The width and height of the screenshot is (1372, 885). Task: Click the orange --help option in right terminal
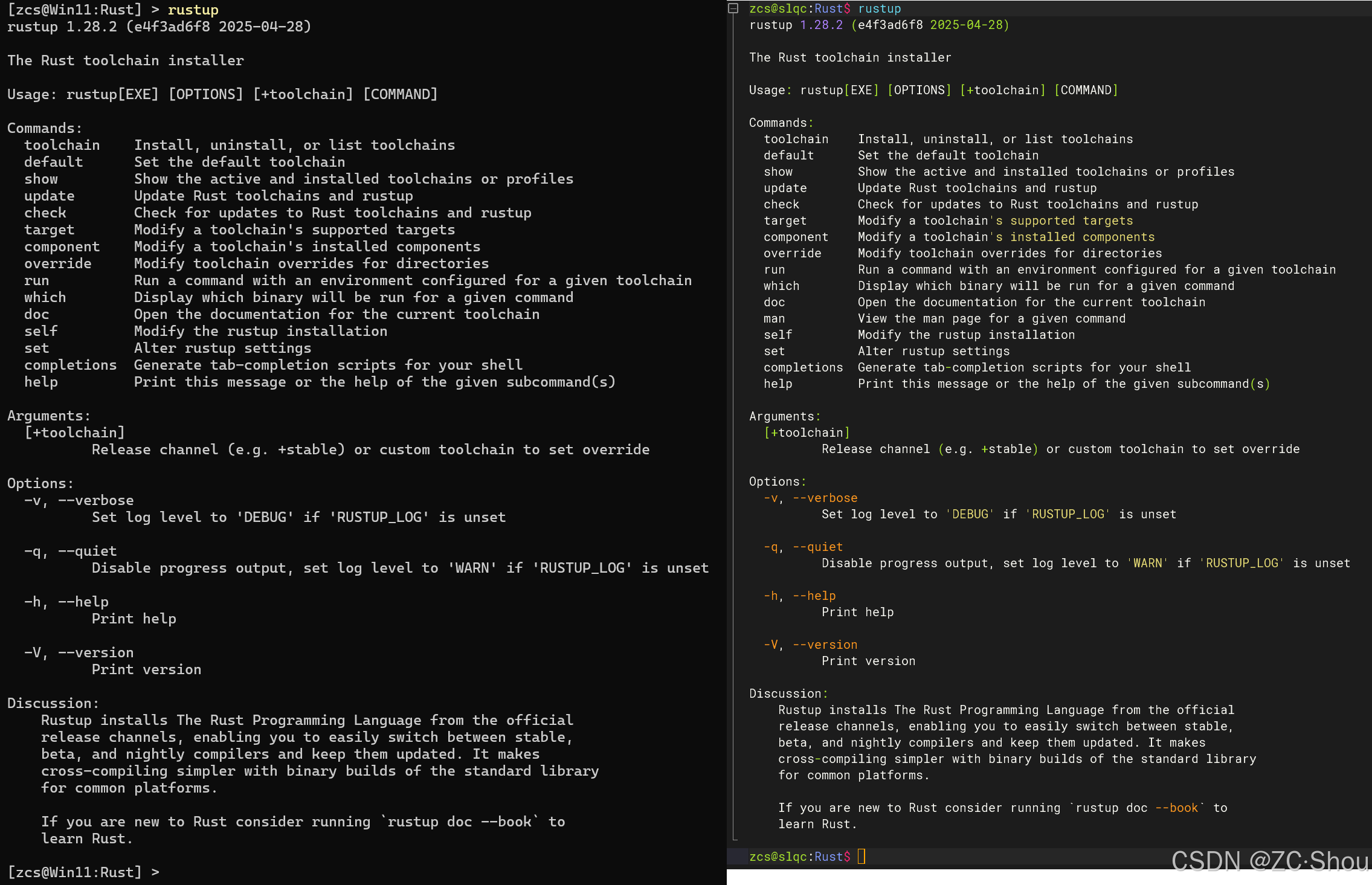click(x=814, y=596)
